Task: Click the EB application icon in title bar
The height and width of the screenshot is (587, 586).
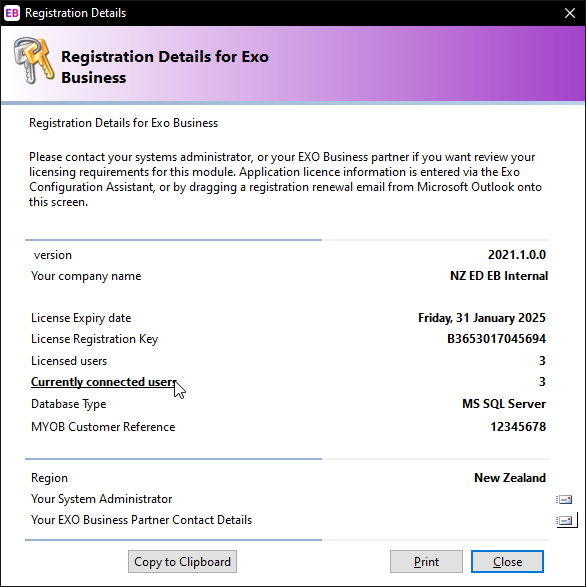Action: tap(12, 13)
